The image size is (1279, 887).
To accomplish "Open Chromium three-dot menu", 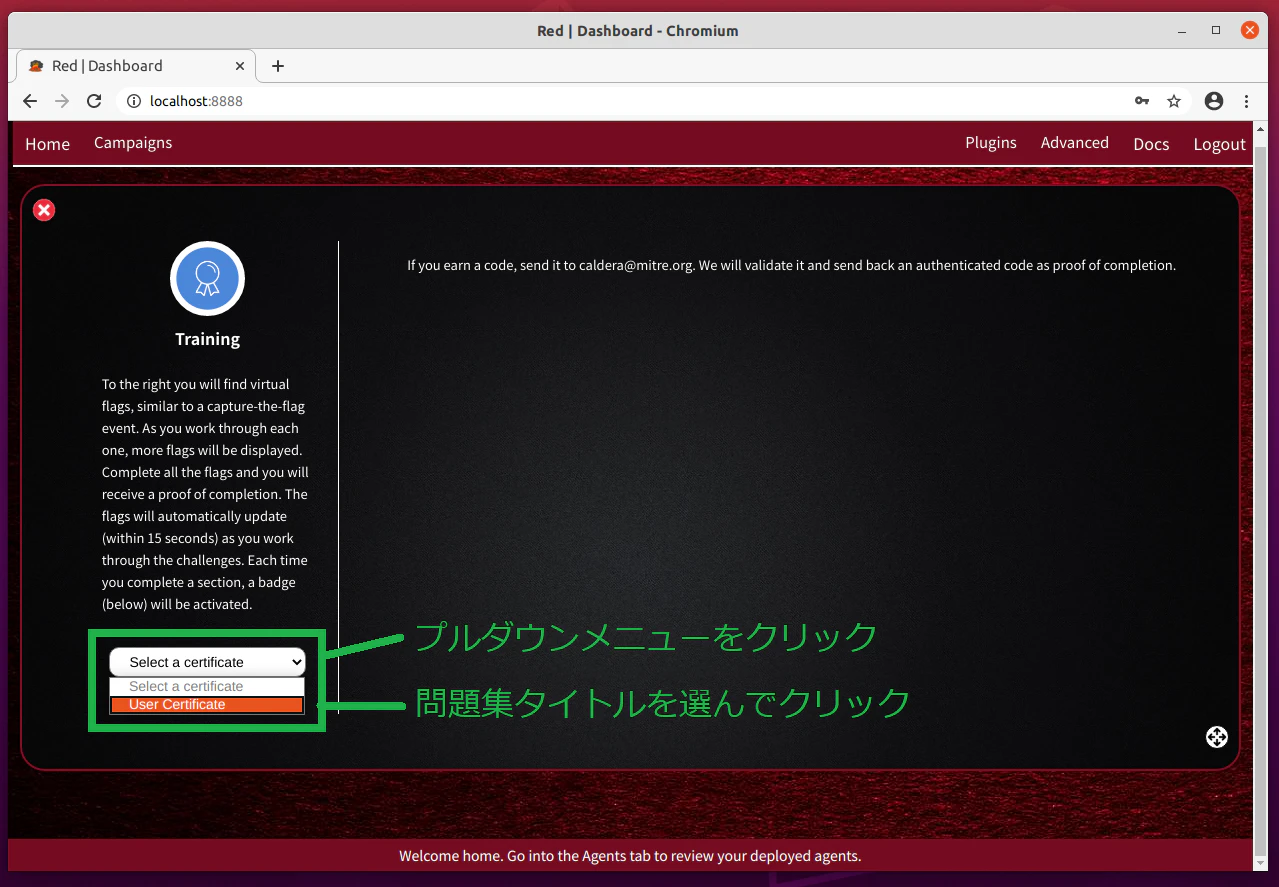I will coord(1246,101).
